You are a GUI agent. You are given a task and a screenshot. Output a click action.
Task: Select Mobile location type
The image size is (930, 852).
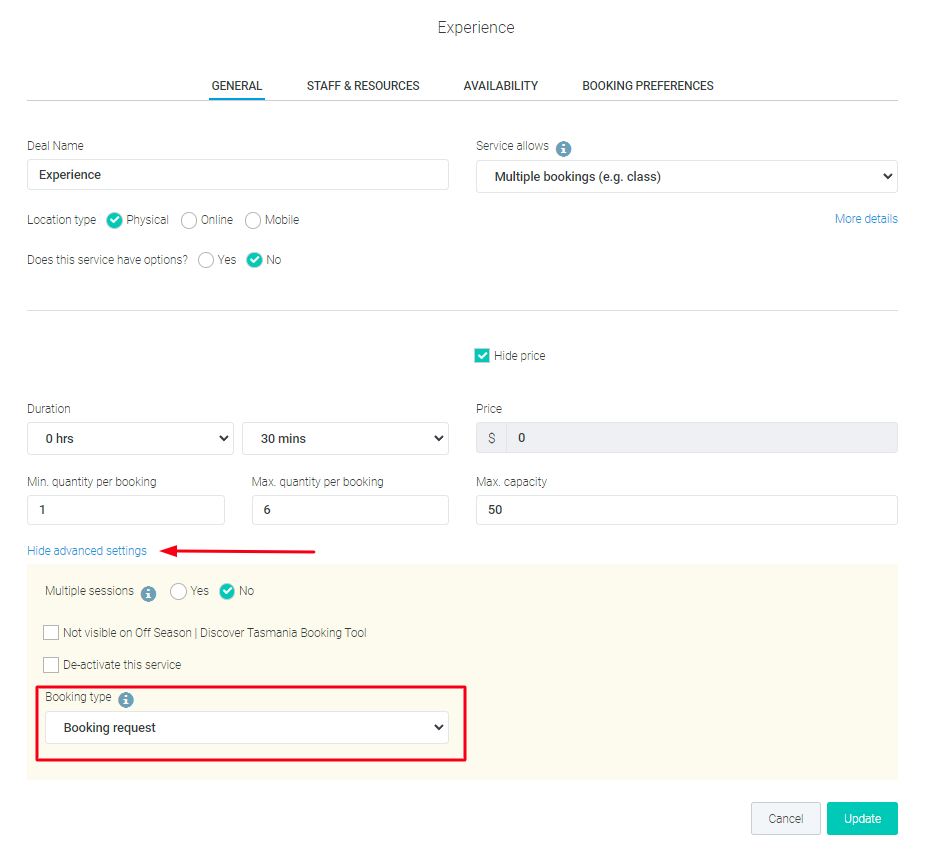click(x=253, y=220)
